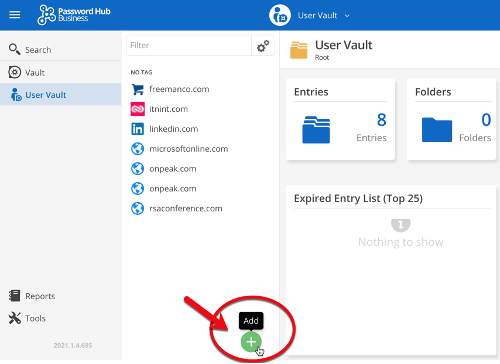Select User Vault in the sidebar
Image resolution: width=500 pixels, height=364 pixels.
[61, 95]
